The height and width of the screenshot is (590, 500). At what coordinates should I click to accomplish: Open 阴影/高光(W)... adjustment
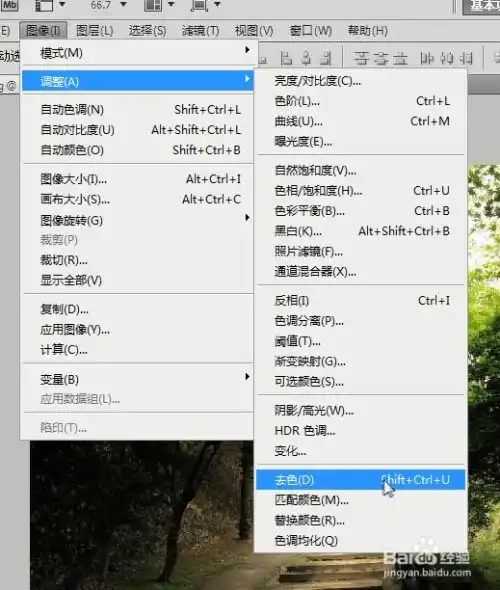pyautogui.click(x=360, y=411)
